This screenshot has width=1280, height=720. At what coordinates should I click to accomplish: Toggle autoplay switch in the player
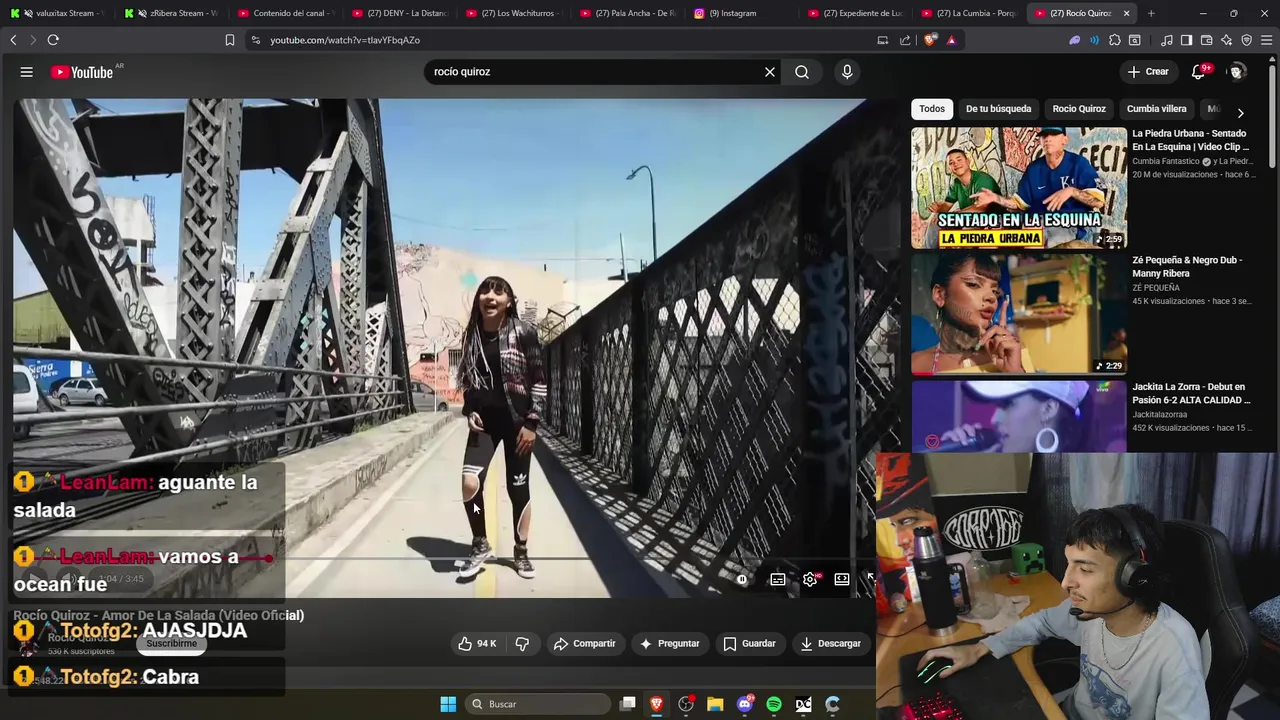(743, 579)
